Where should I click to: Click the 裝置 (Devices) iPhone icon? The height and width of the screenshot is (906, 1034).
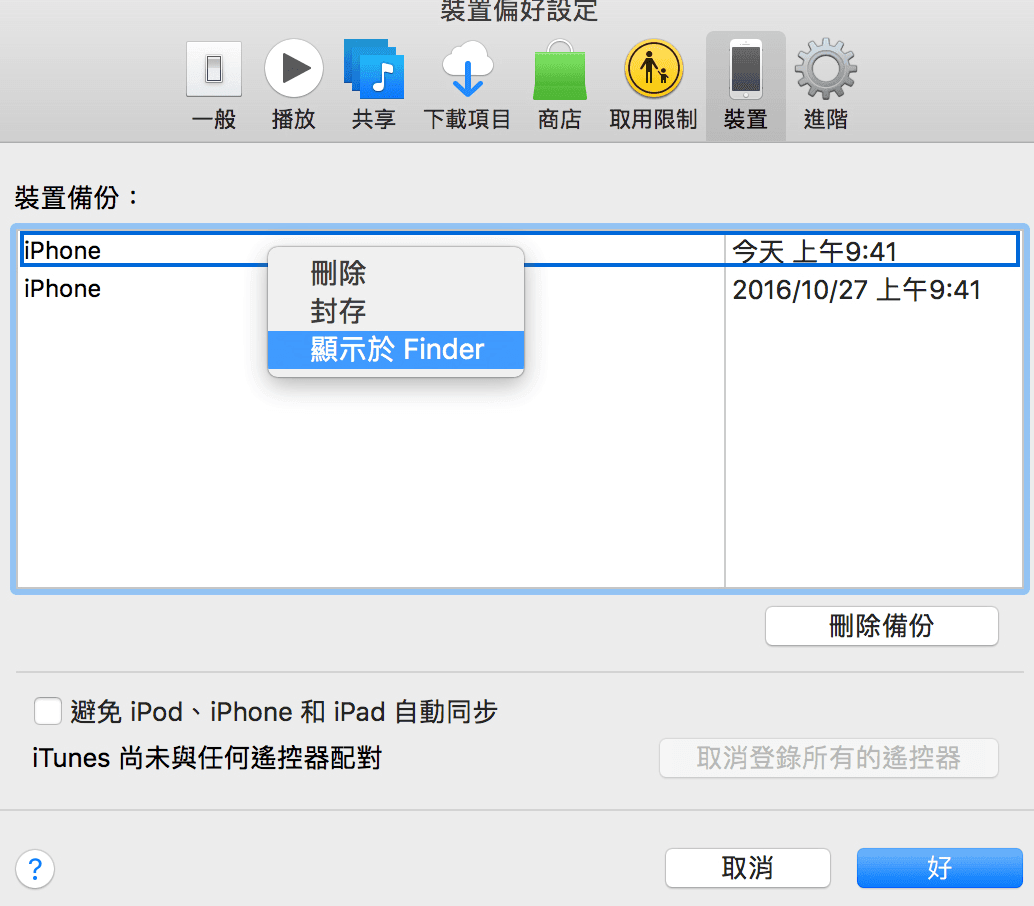tap(745, 70)
